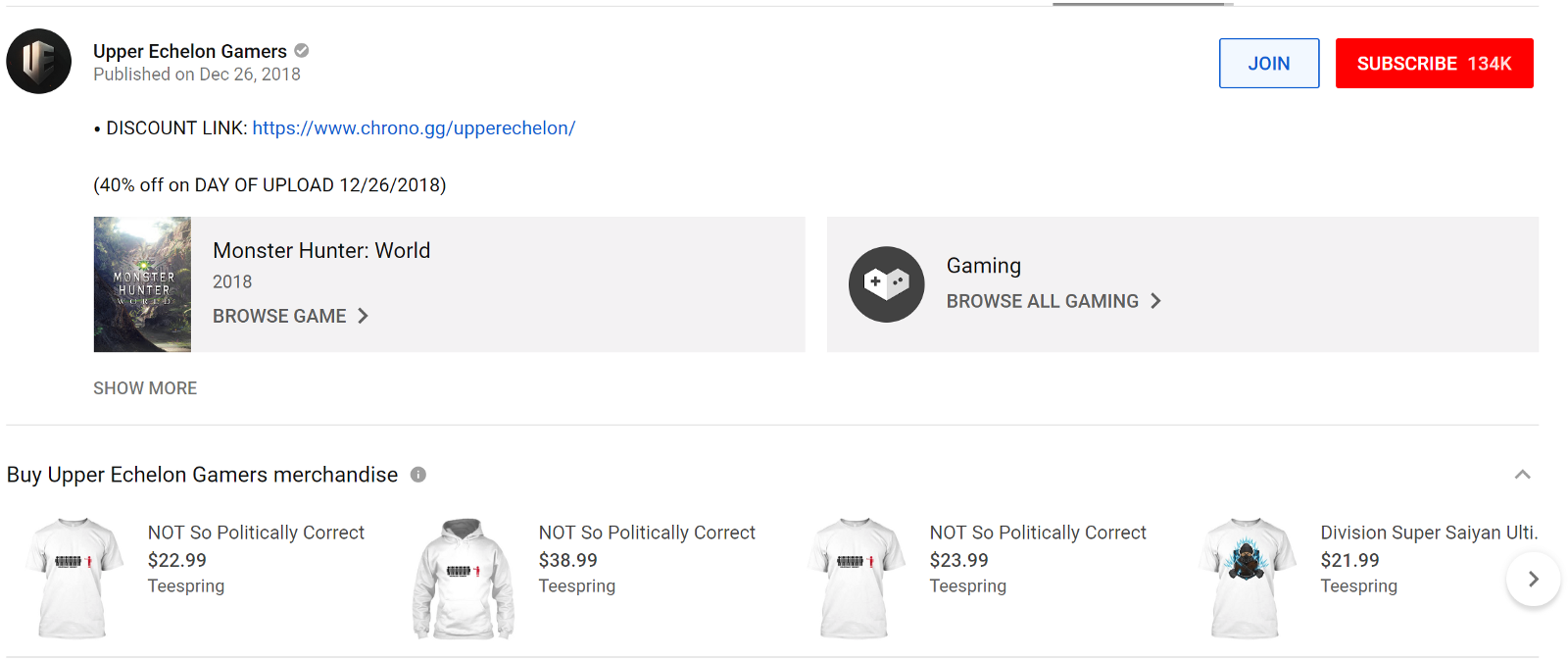Click the Upper Echelon Gamers channel avatar
The height and width of the screenshot is (661, 1568).
tap(39, 62)
